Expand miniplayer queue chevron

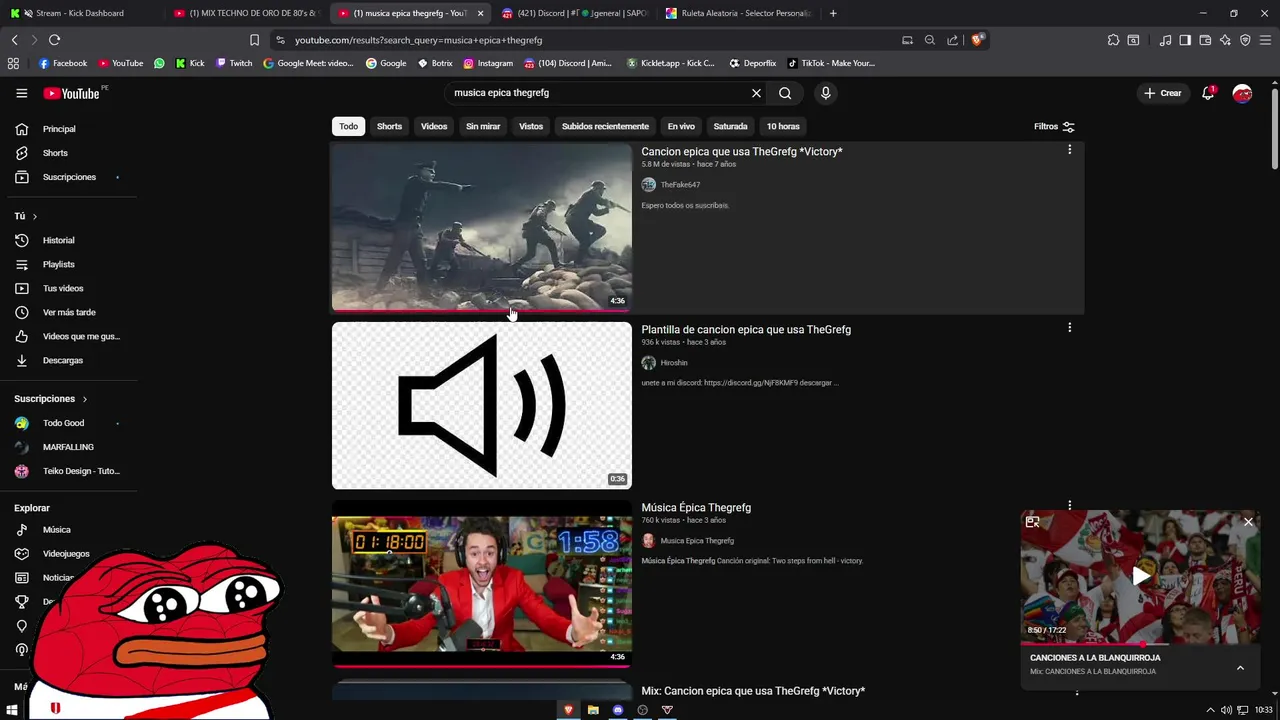pyautogui.click(x=1240, y=668)
